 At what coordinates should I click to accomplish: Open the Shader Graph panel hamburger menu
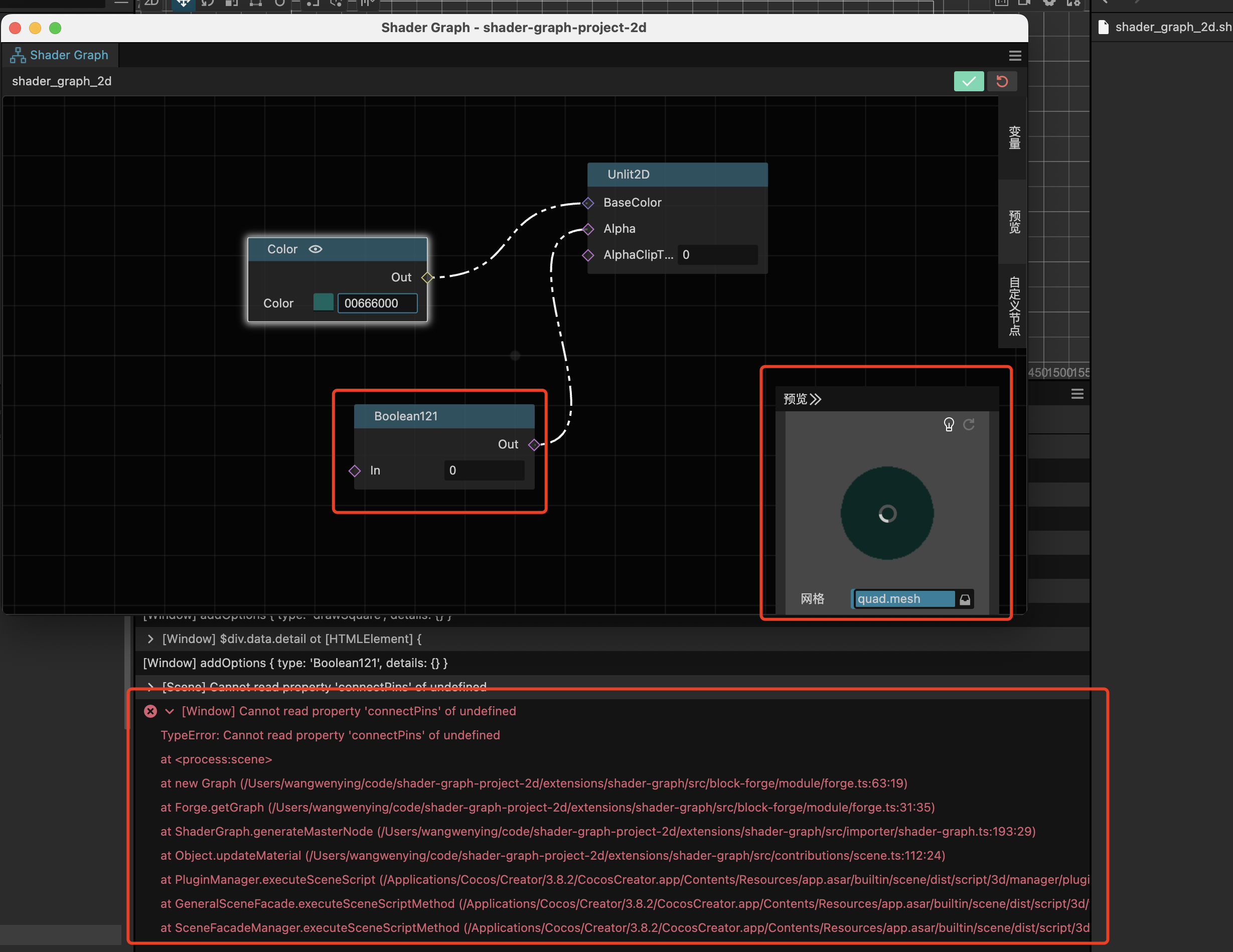tap(1014, 55)
